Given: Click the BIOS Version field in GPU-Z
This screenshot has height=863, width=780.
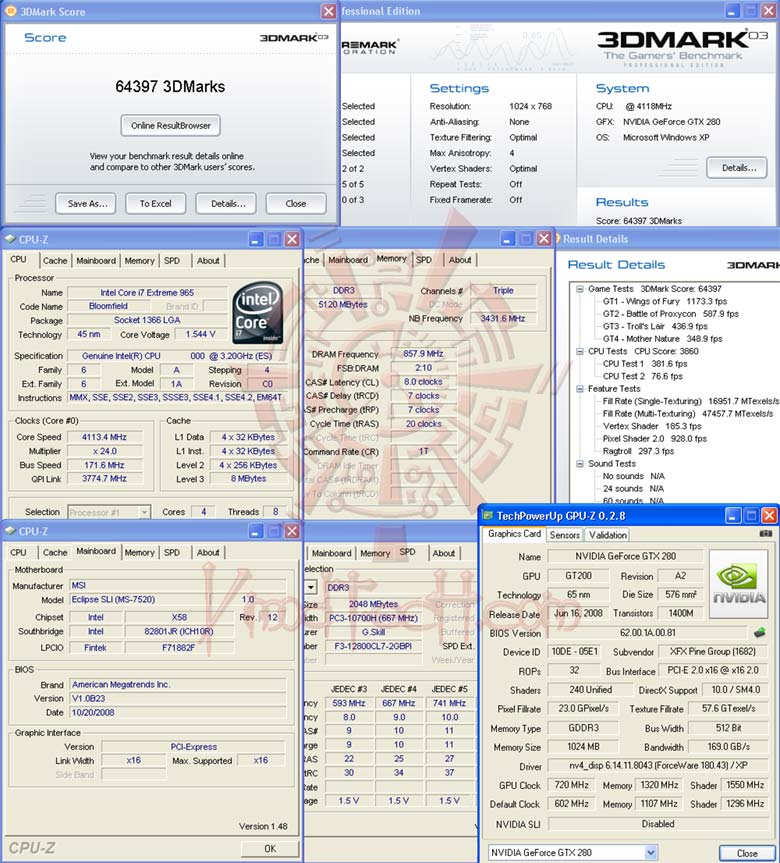Looking at the screenshot, I should click(x=648, y=633).
